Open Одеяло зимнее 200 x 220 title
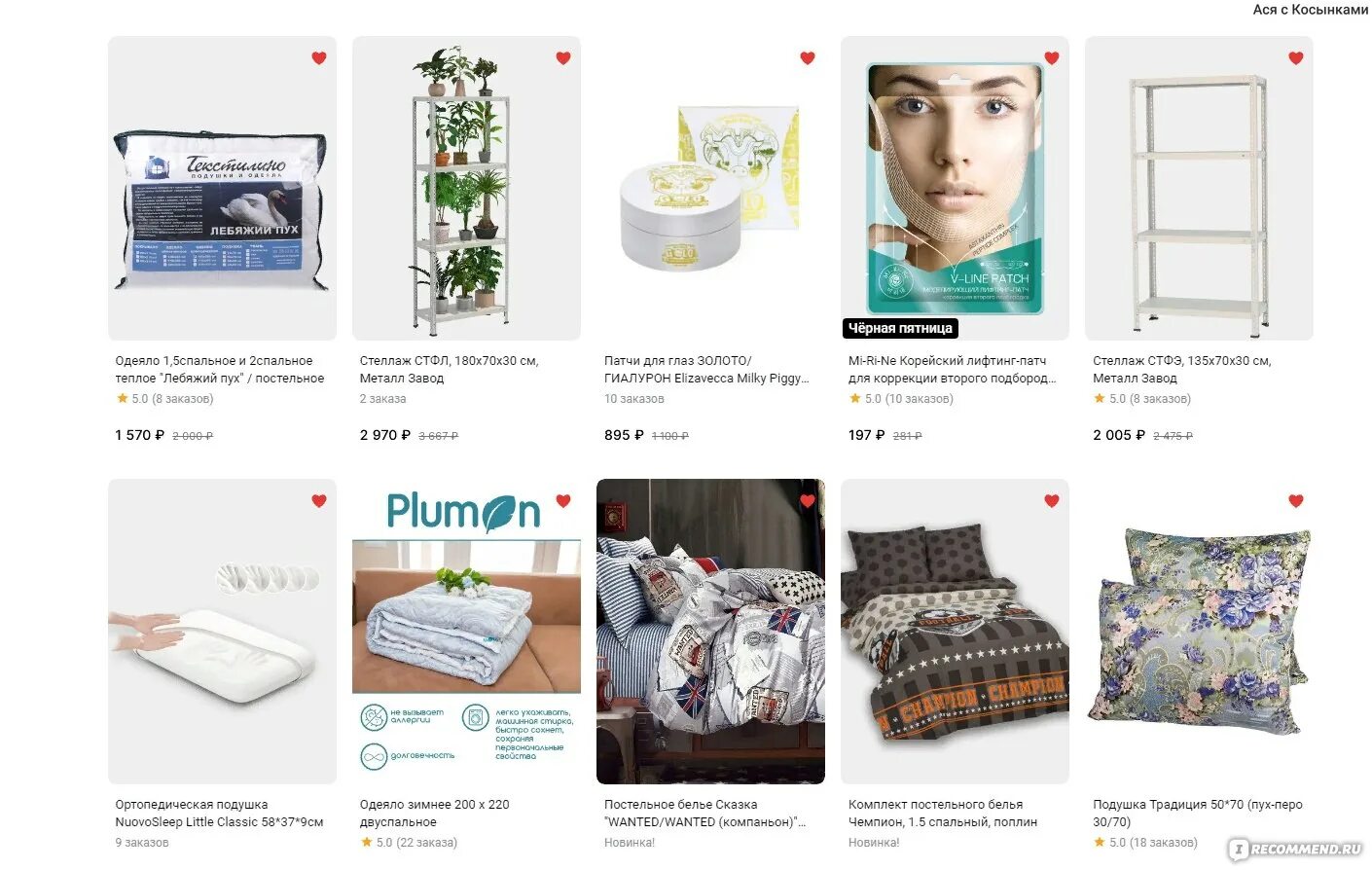 tap(434, 814)
